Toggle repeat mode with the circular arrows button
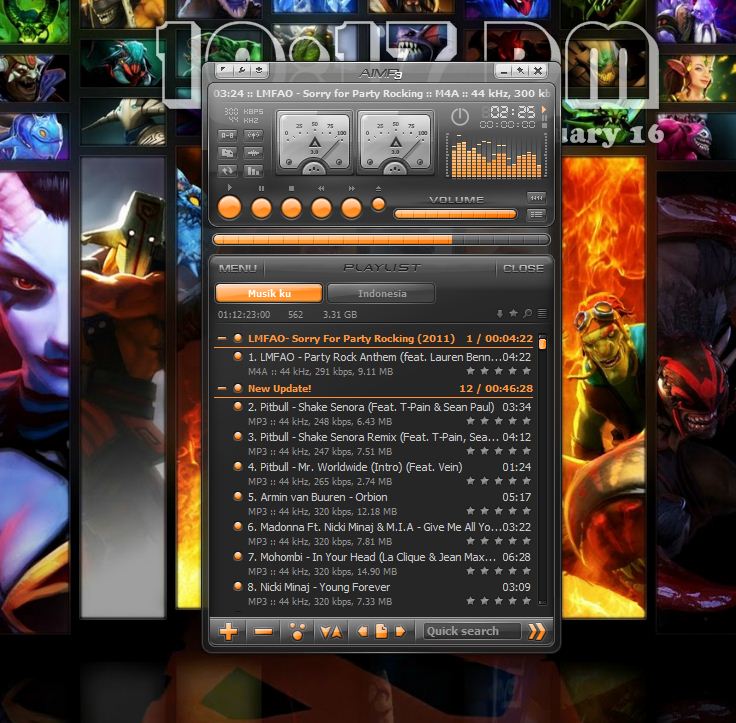This screenshot has width=736, height=723. pos(227,171)
